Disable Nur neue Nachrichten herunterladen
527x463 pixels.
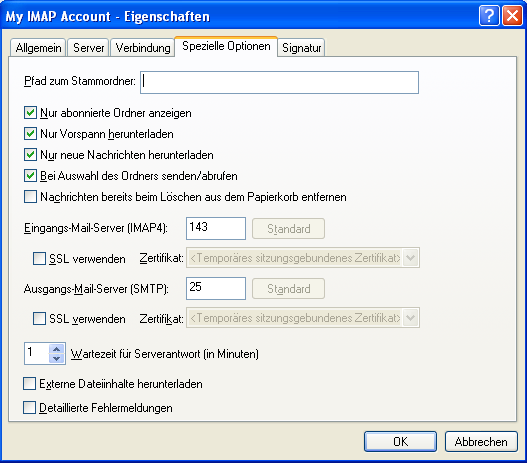pos(30,155)
